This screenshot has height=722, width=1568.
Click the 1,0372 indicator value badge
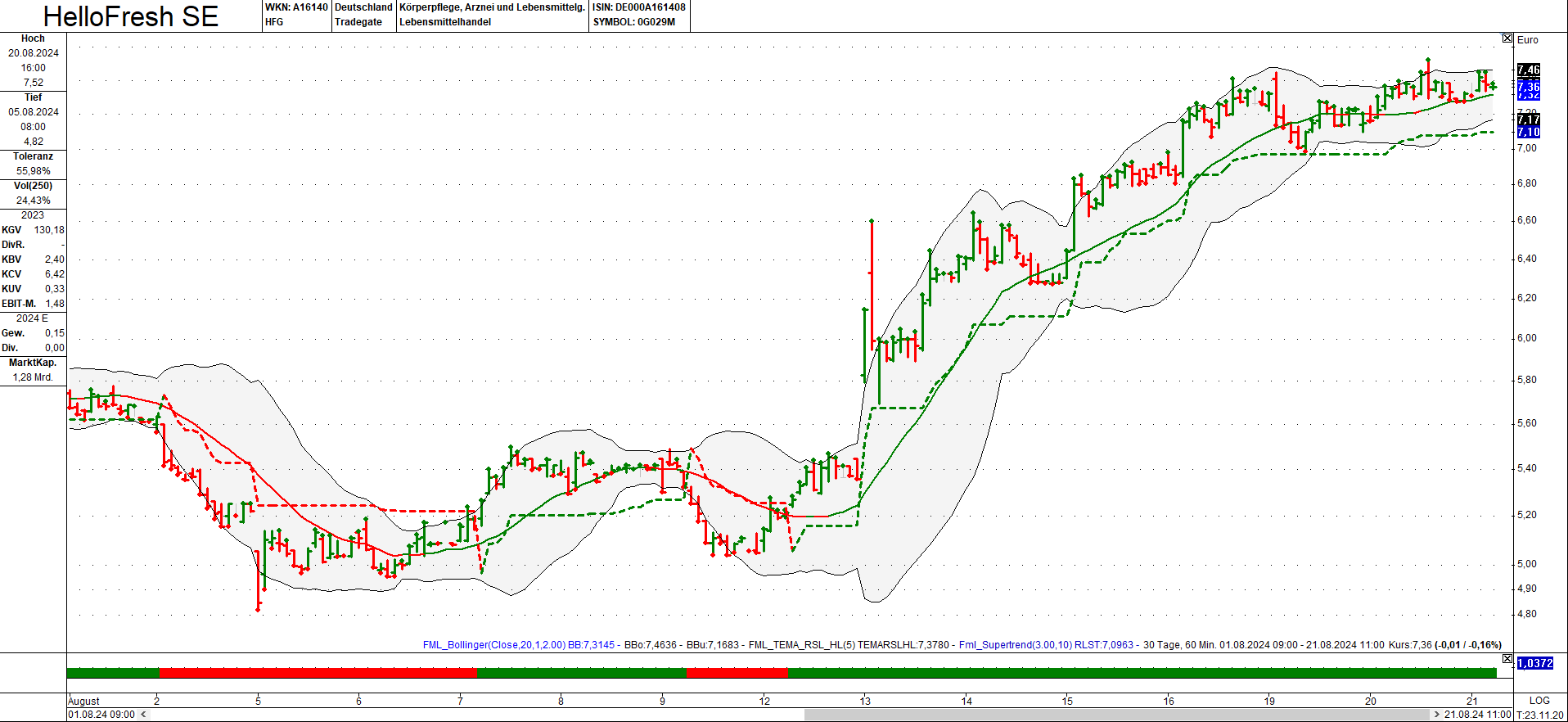coord(1534,663)
